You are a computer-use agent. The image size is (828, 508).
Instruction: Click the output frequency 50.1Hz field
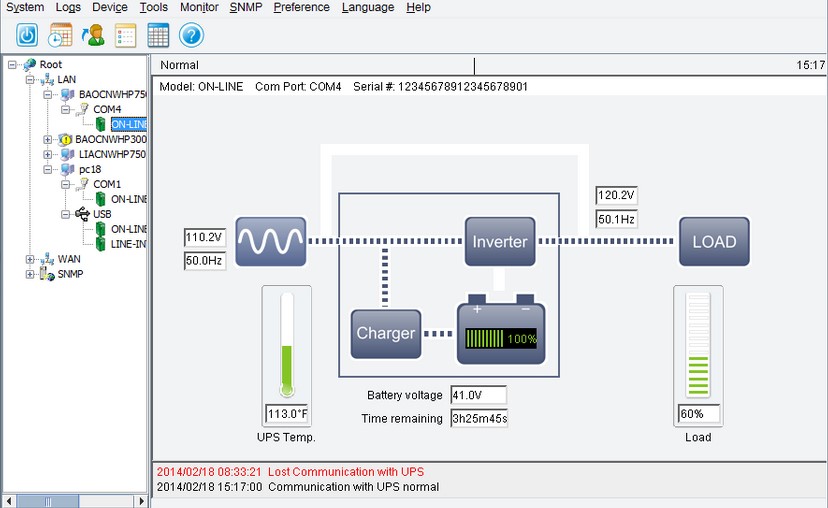(617, 219)
